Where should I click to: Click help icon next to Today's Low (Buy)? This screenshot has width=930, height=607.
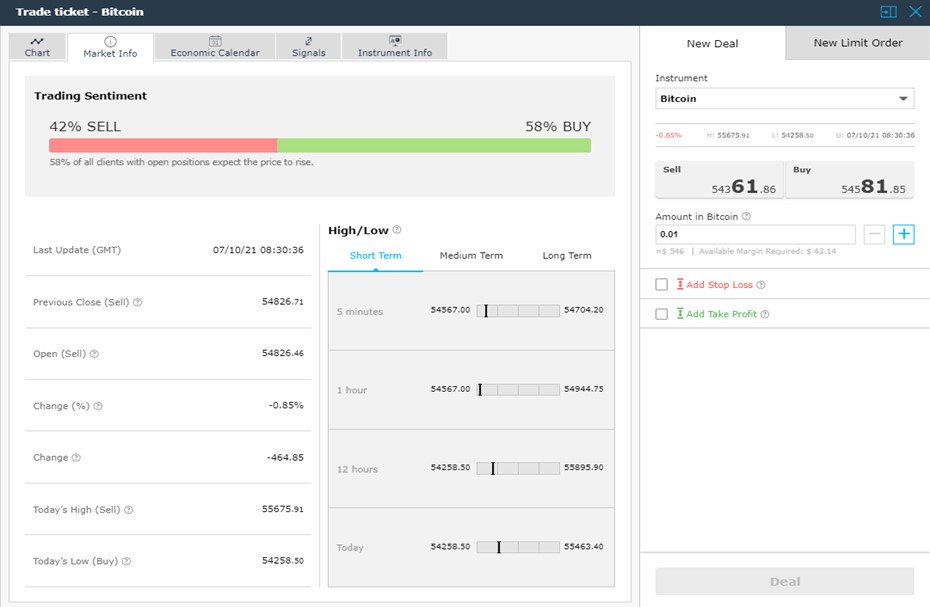click(x=126, y=561)
